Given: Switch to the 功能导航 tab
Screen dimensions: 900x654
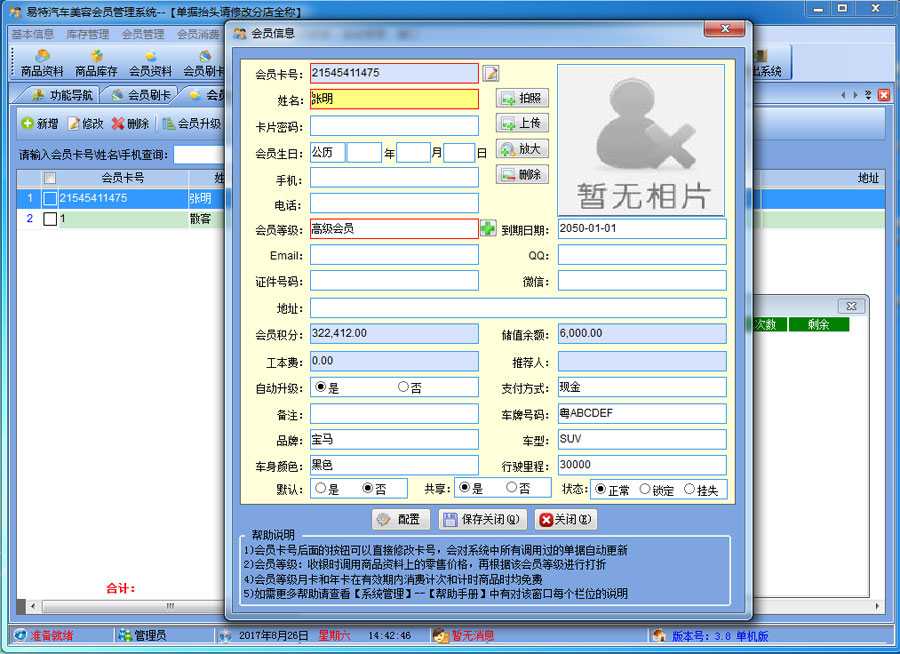Looking at the screenshot, I should tap(63, 95).
